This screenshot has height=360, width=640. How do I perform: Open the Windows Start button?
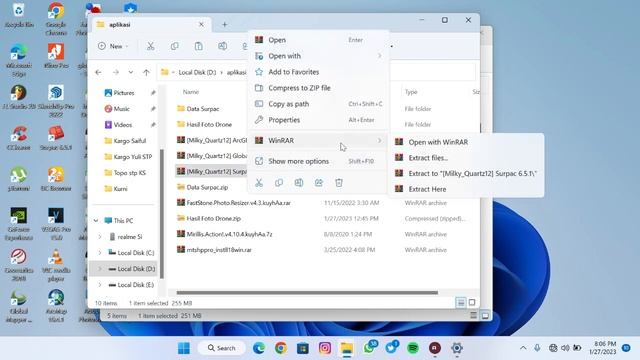pyautogui.click(x=184, y=348)
